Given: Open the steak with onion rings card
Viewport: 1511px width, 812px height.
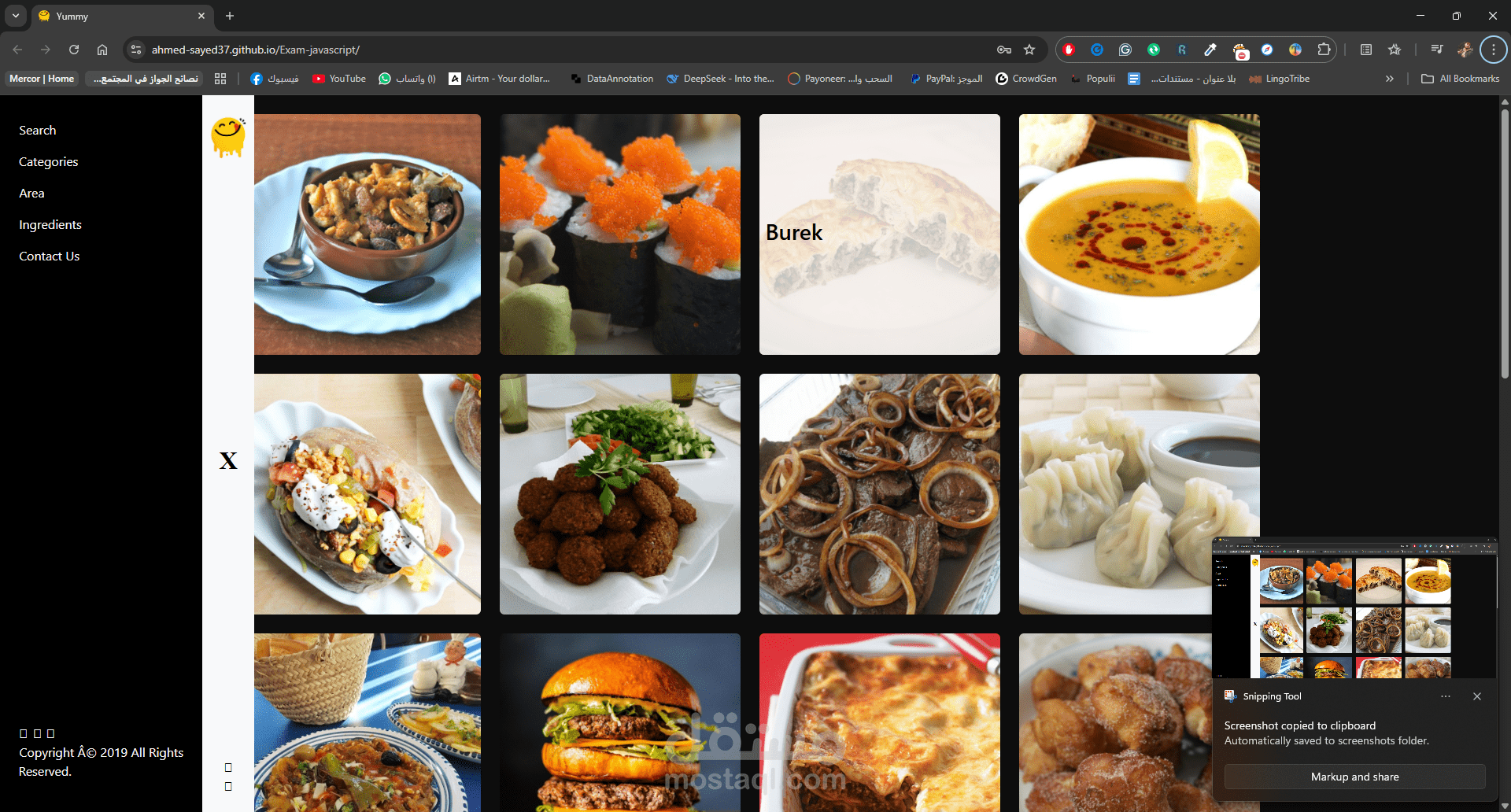Looking at the screenshot, I should (880, 494).
